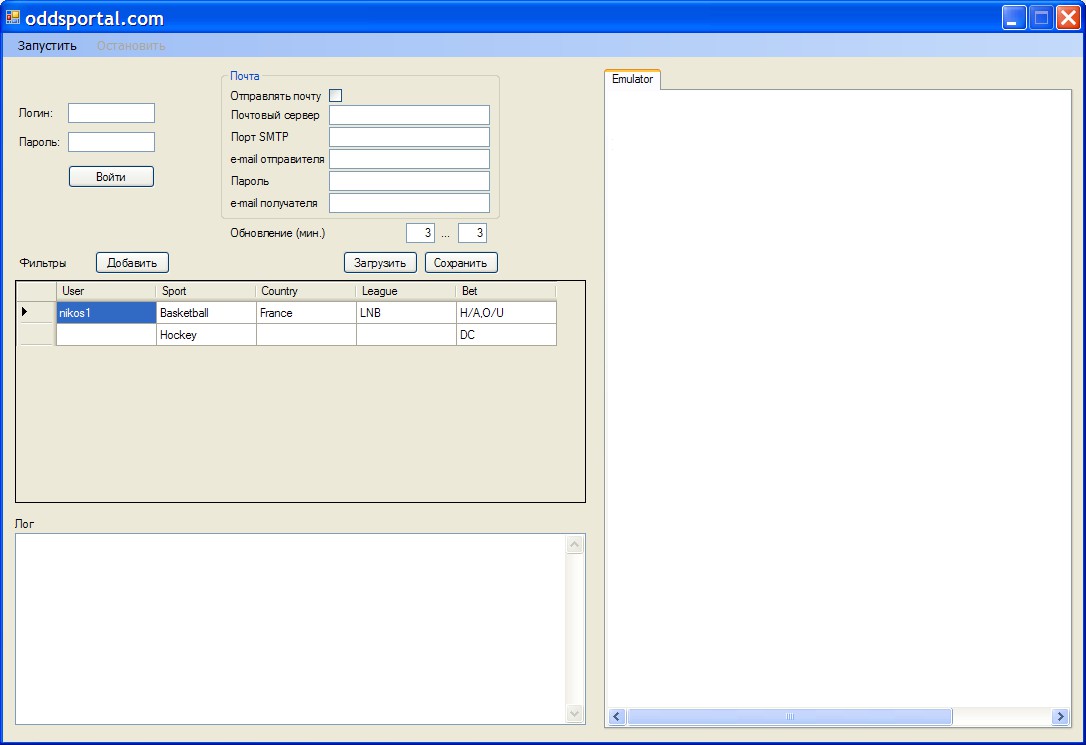Image resolution: width=1086 pixels, height=745 pixels.
Task: Click the grayed Остановить menu item
Action: (x=131, y=46)
